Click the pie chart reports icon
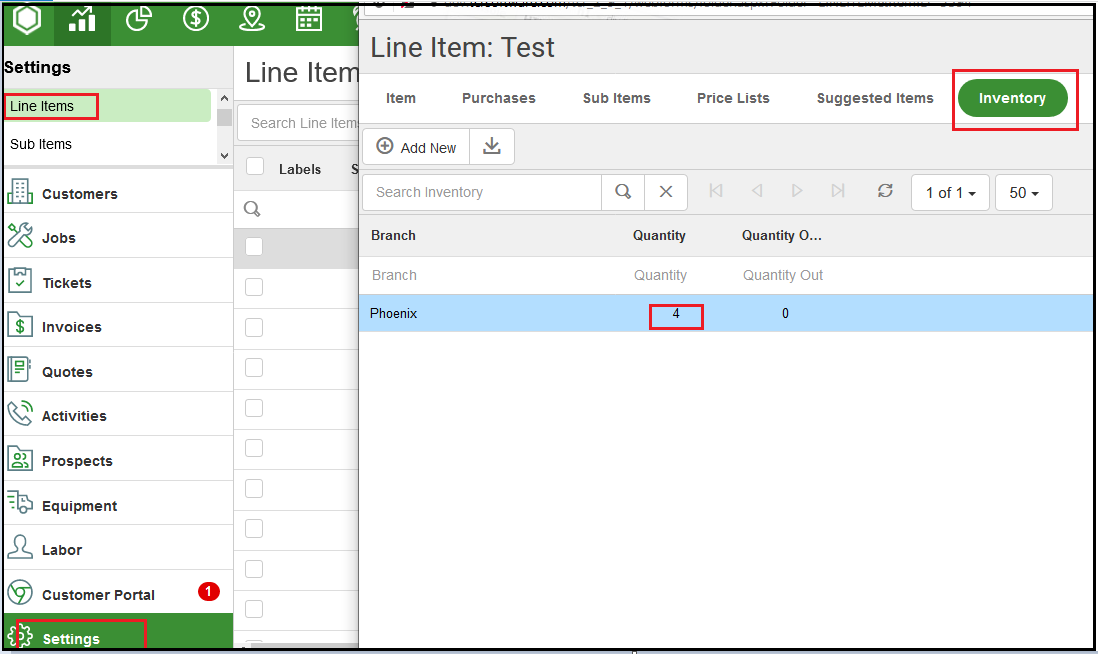The image size is (1098, 654). coord(139,19)
